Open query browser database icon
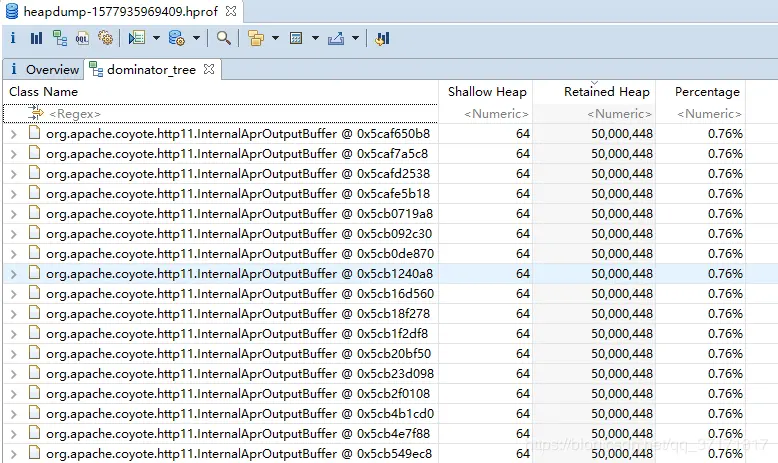 coord(177,38)
